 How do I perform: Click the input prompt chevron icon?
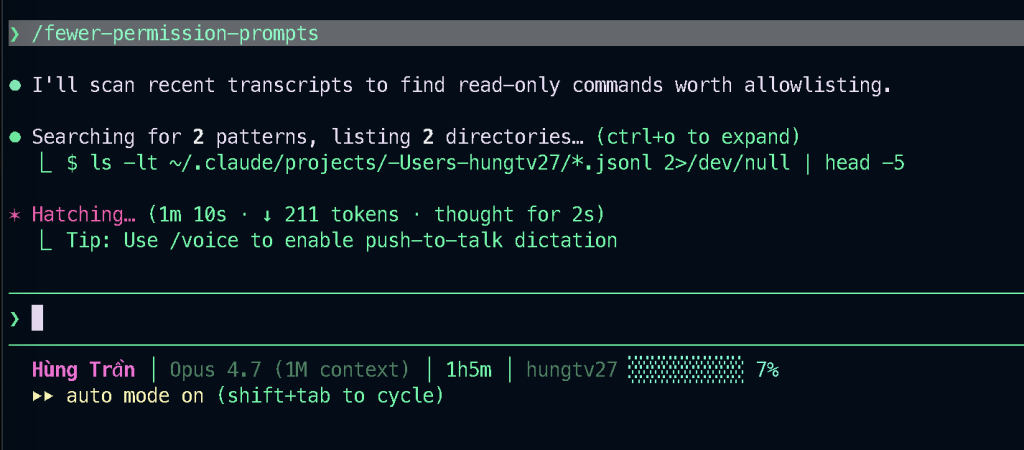[15, 319]
